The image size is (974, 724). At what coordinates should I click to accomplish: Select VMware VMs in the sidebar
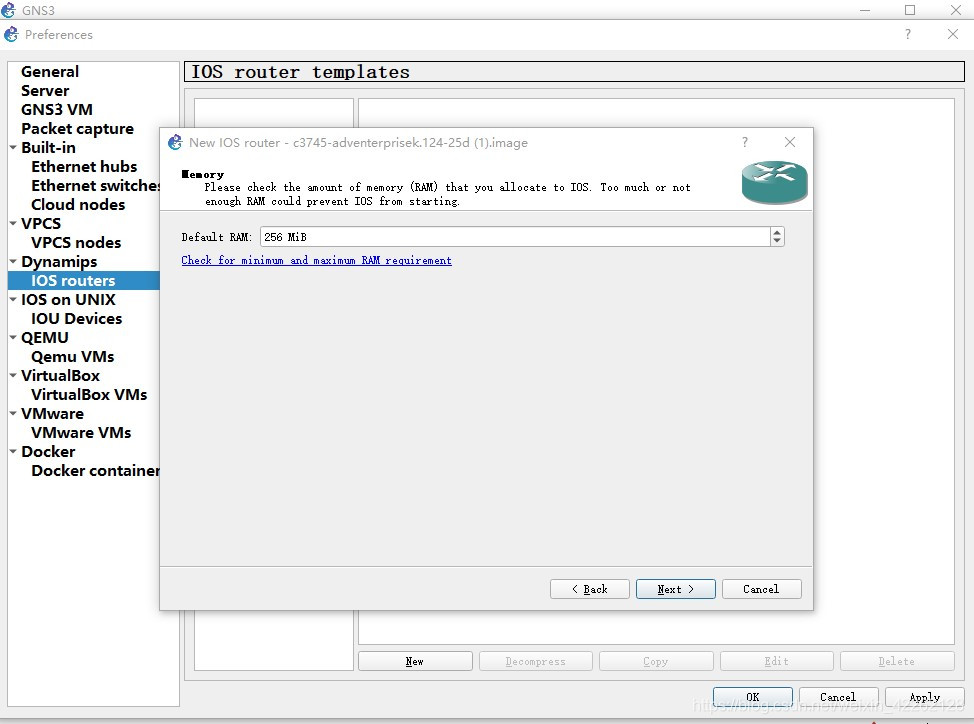[81, 432]
